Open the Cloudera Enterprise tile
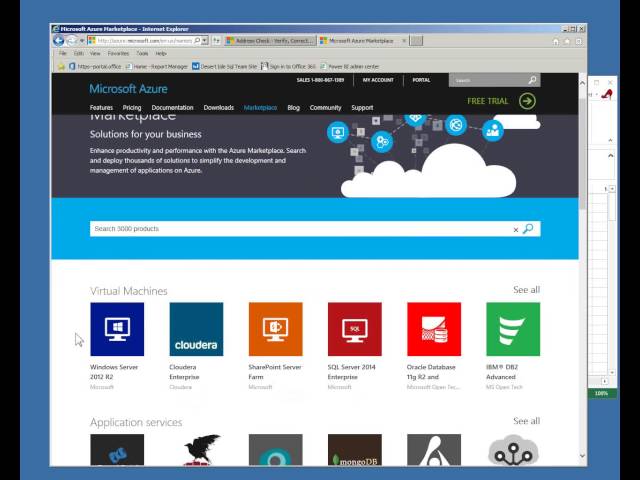The image size is (640, 480). pos(196,329)
